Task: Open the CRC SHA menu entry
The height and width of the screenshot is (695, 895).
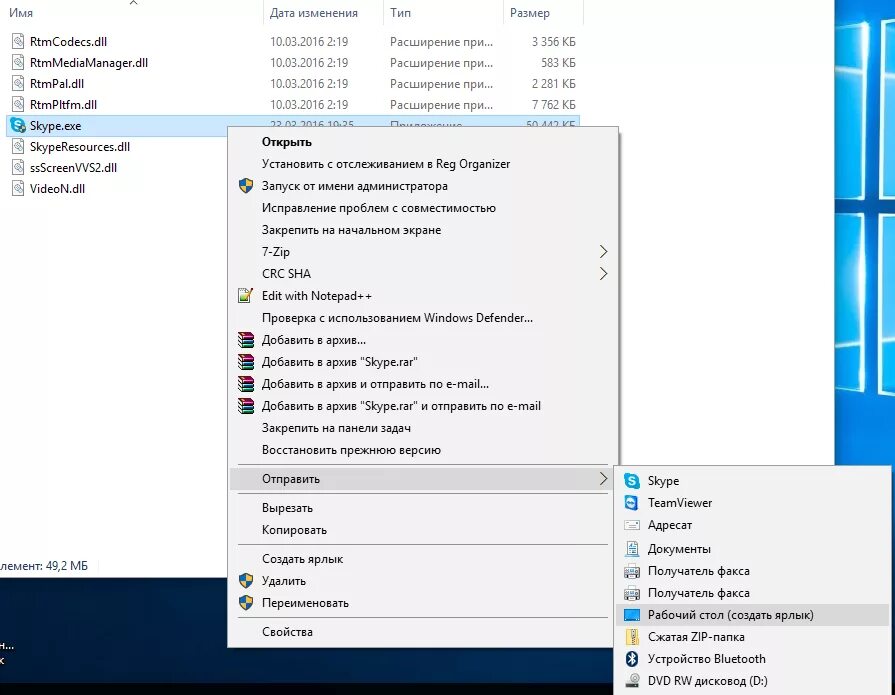Action: 423,274
